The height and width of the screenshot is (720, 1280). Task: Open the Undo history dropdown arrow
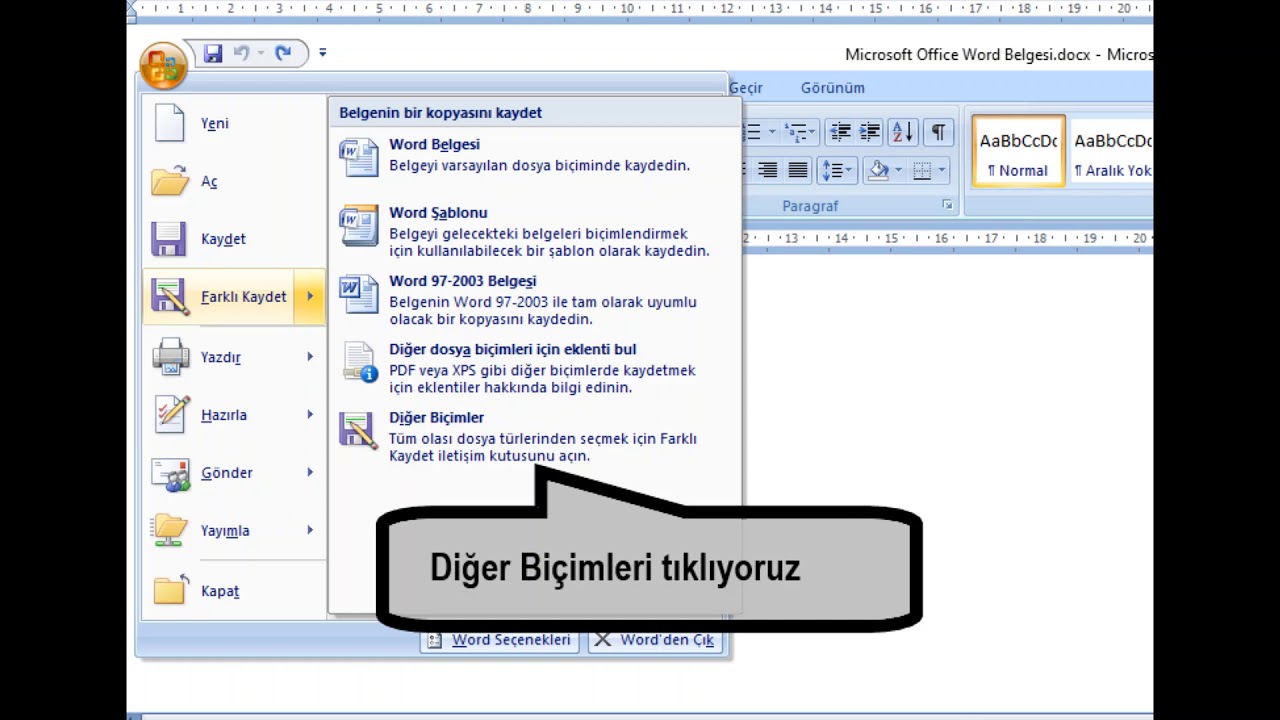(260, 53)
